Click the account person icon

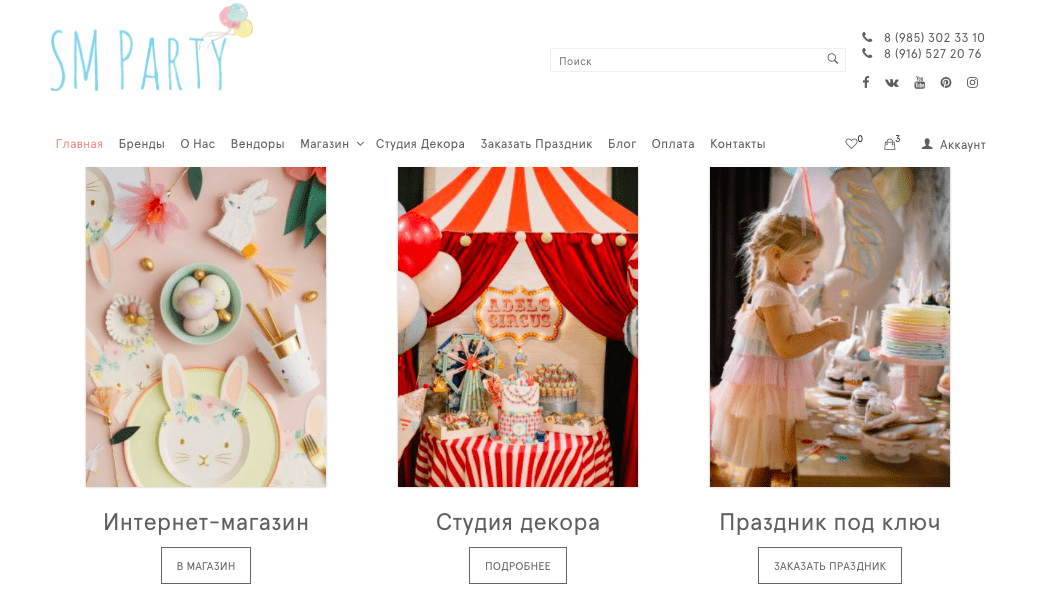(927, 144)
